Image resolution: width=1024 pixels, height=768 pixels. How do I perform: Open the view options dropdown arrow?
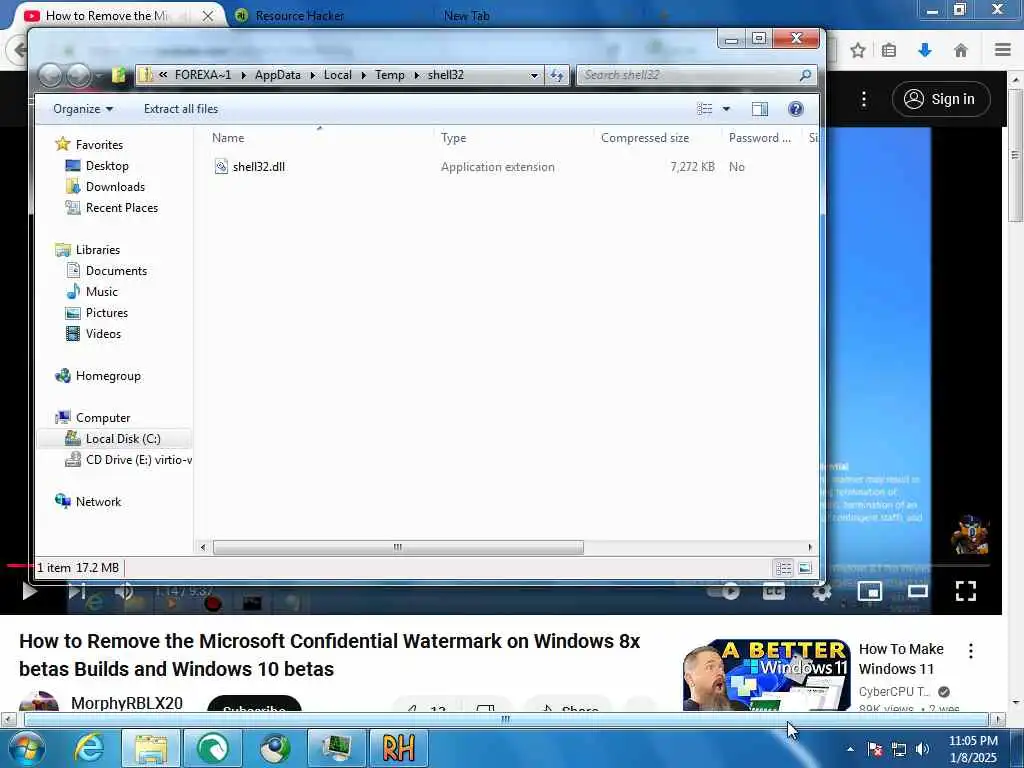(x=726, y=109)
